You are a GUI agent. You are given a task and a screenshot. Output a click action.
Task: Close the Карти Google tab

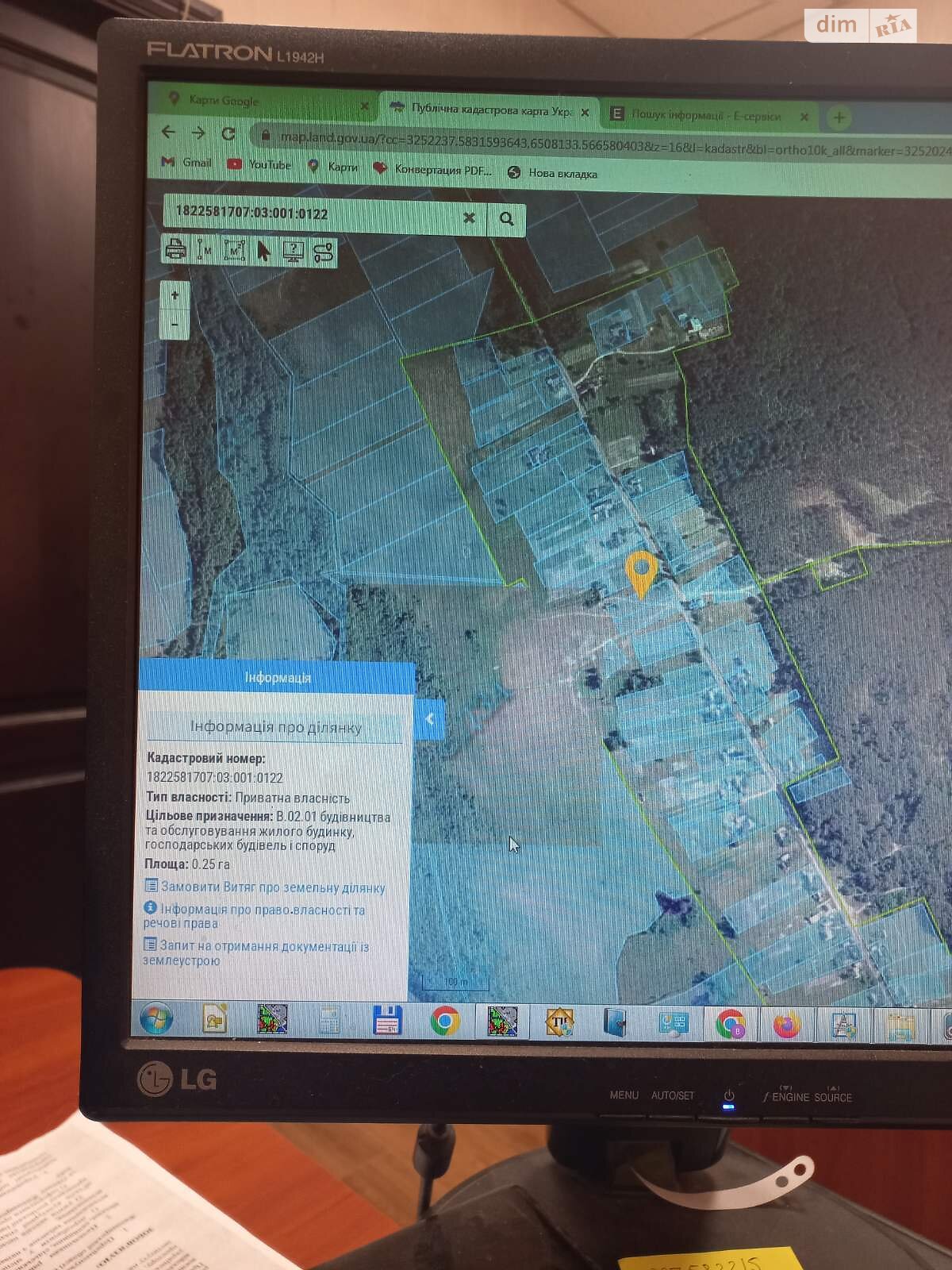[x=364, y=106]
